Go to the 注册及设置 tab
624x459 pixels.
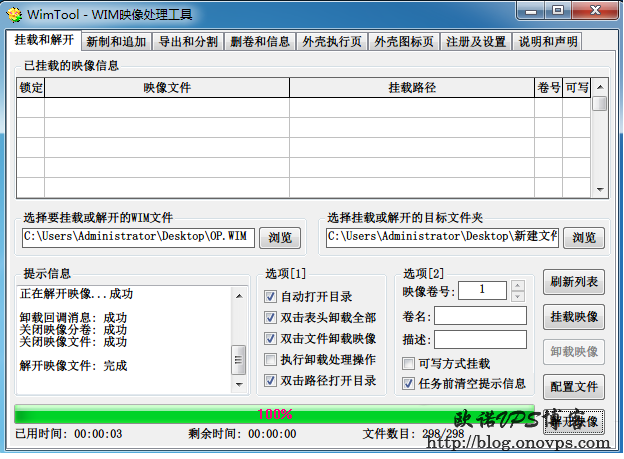click(x=476, y=42)
